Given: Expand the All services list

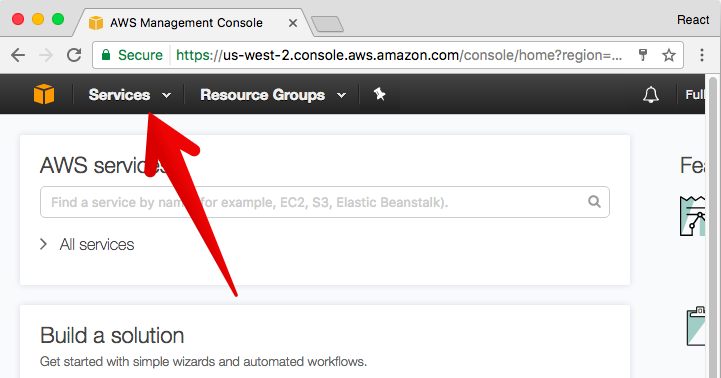Looking at the screenshot, I should [x=87, y=244].
